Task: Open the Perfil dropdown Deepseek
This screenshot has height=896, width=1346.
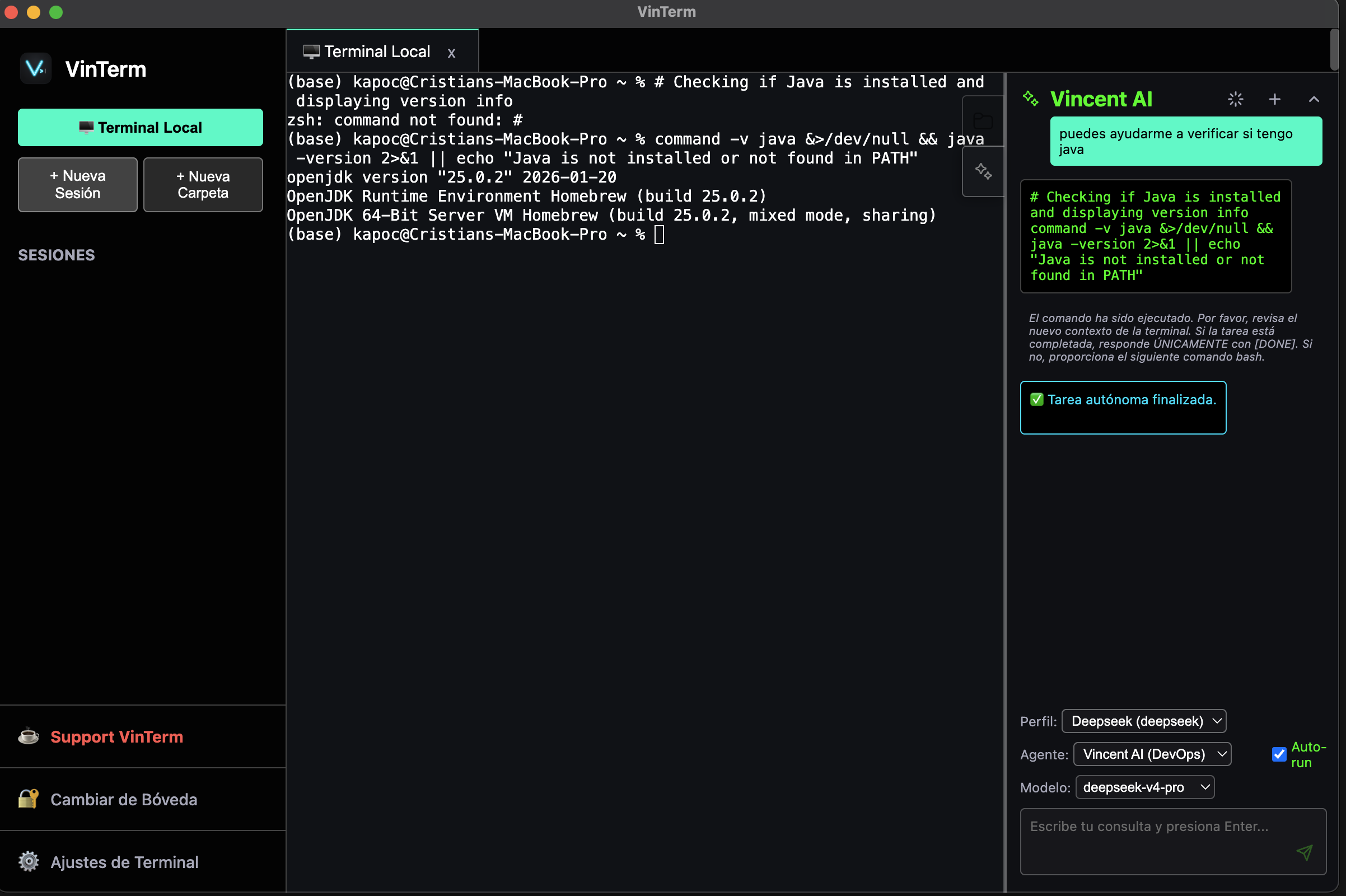Action: click(1144, 721)
